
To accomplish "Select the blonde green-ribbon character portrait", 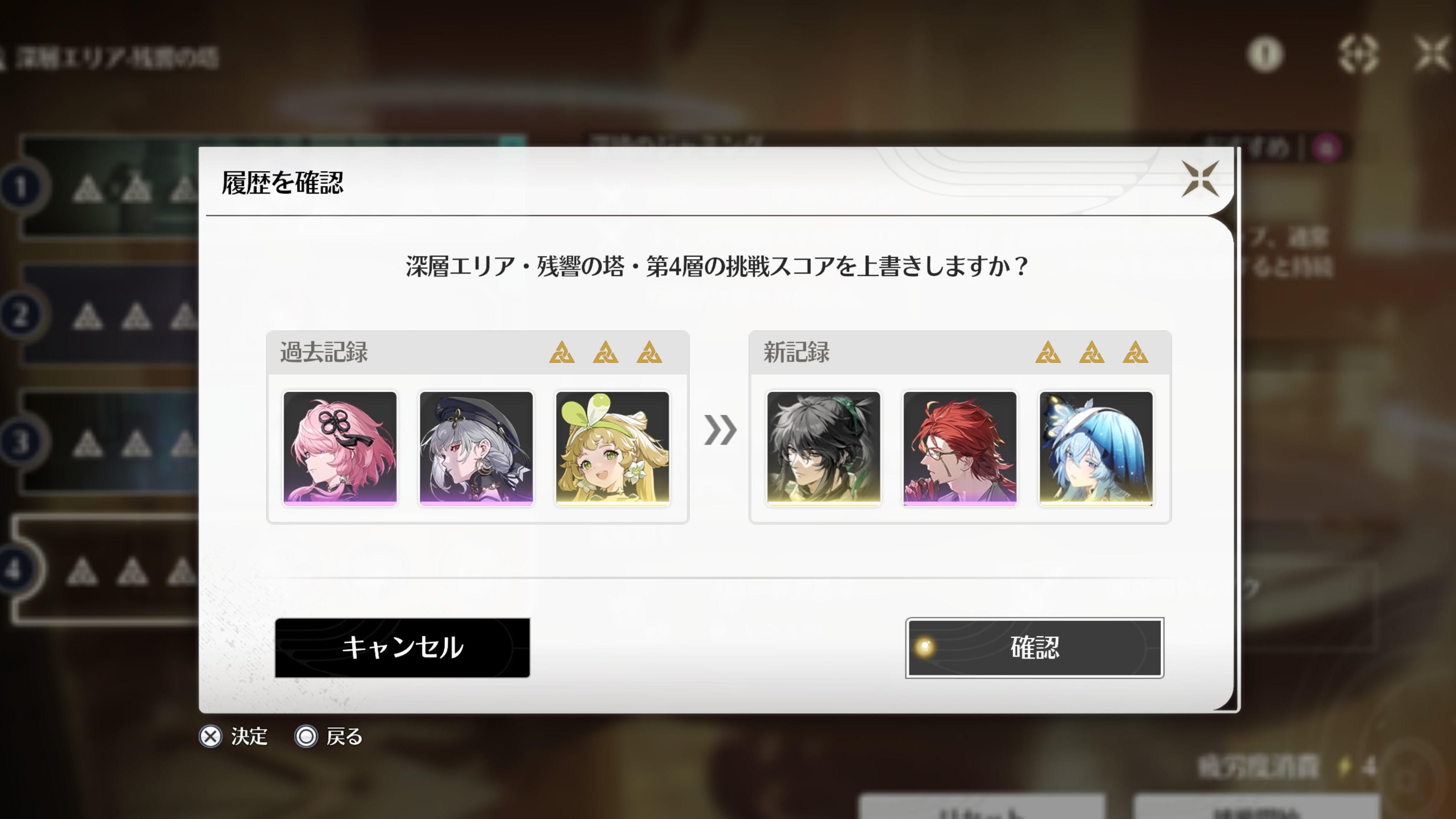I will [612, 448].
